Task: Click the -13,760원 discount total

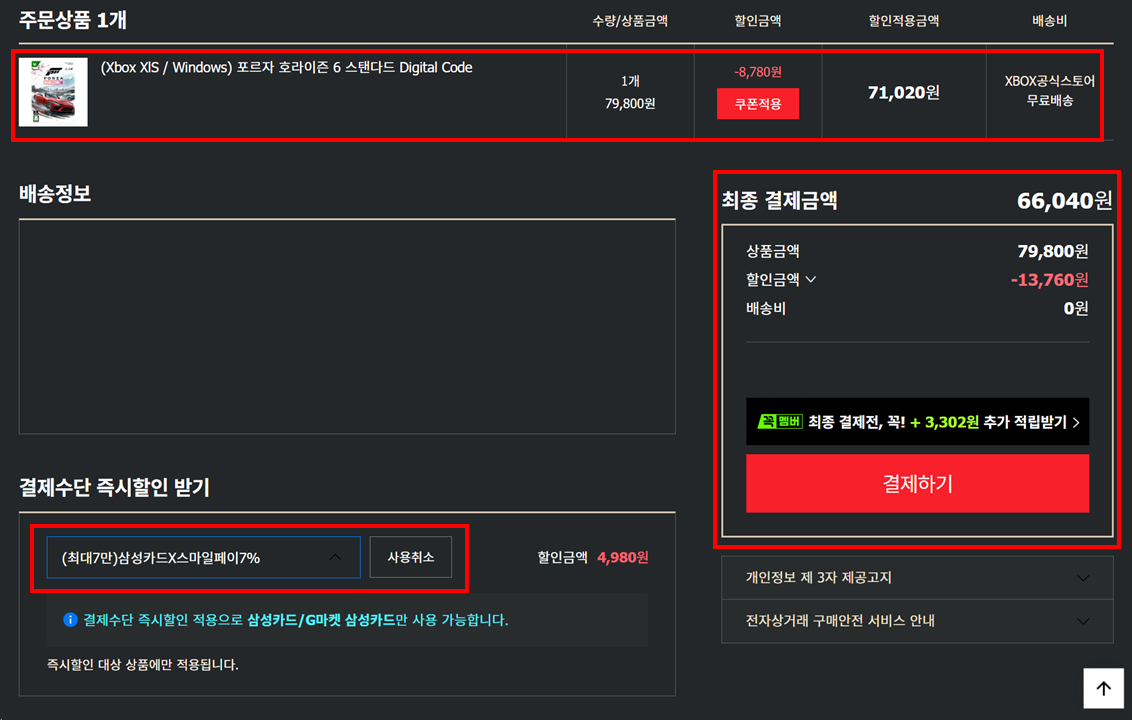Action: tap(1049, 279)
